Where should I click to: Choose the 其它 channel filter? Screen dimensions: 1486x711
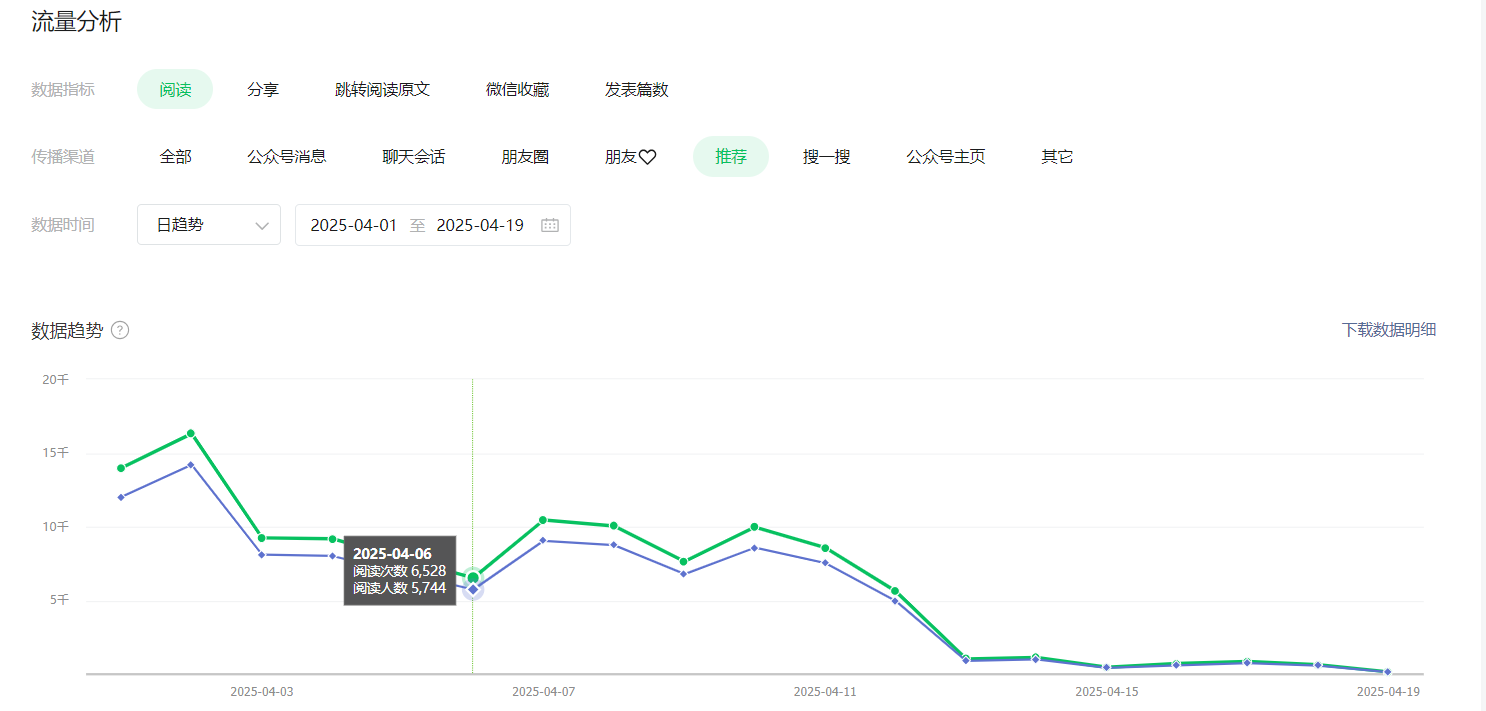click(x=1057, y=157)
